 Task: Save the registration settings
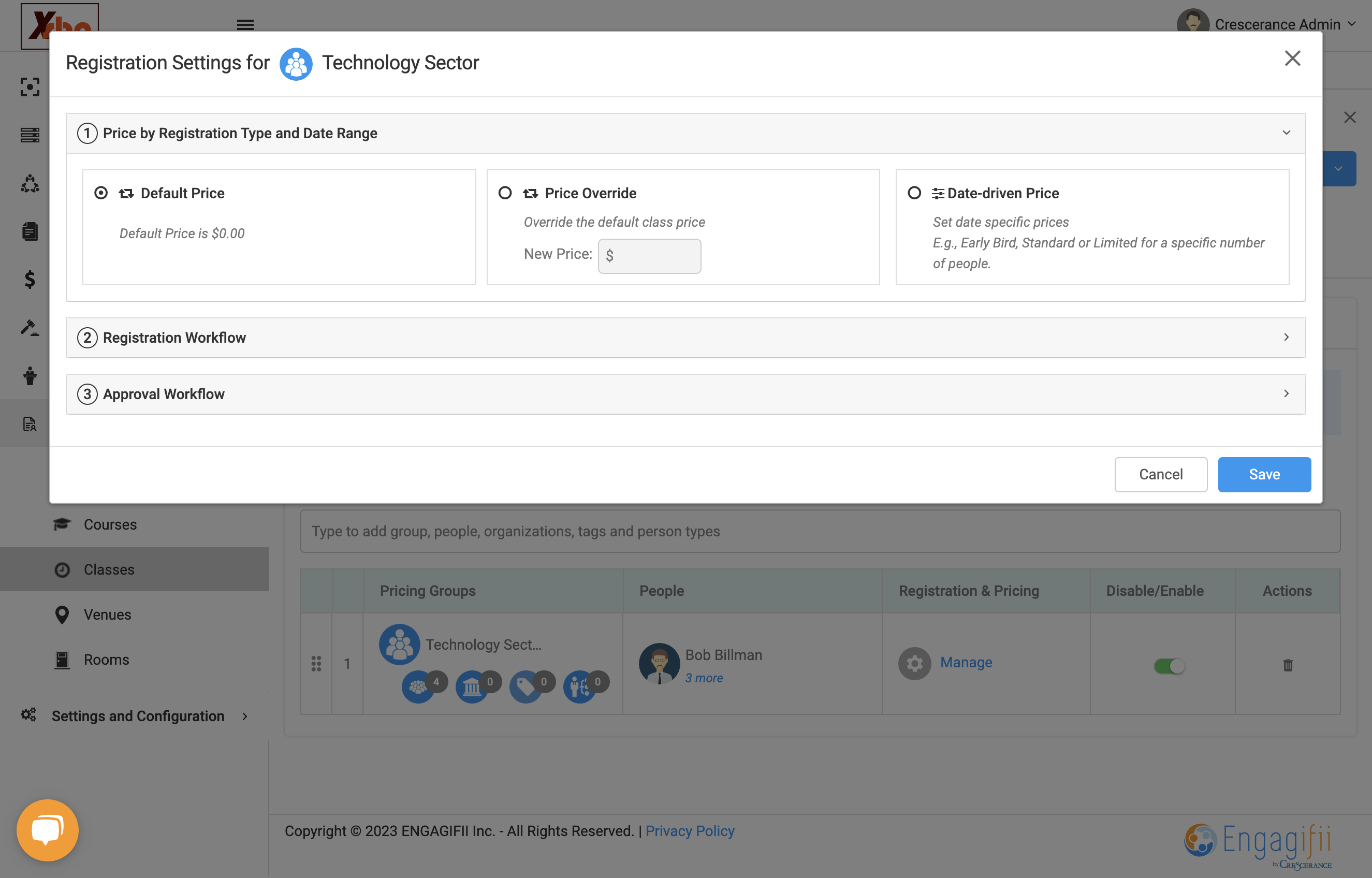(1264, 474)
